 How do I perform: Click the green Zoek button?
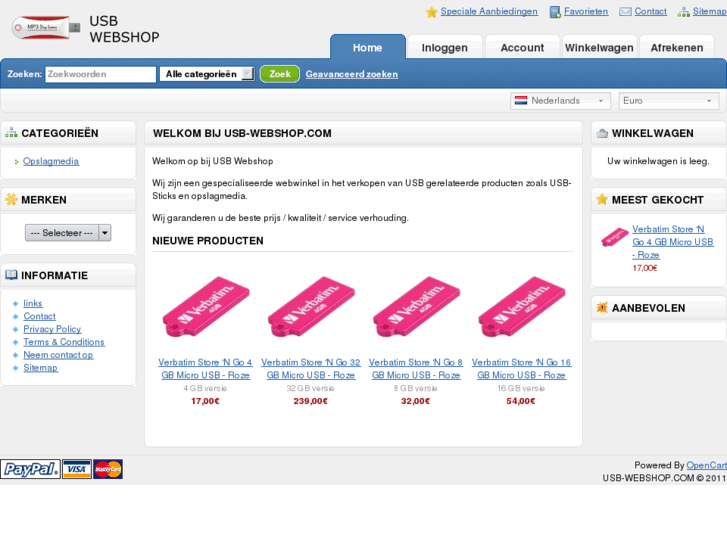[x=280, y=74]
